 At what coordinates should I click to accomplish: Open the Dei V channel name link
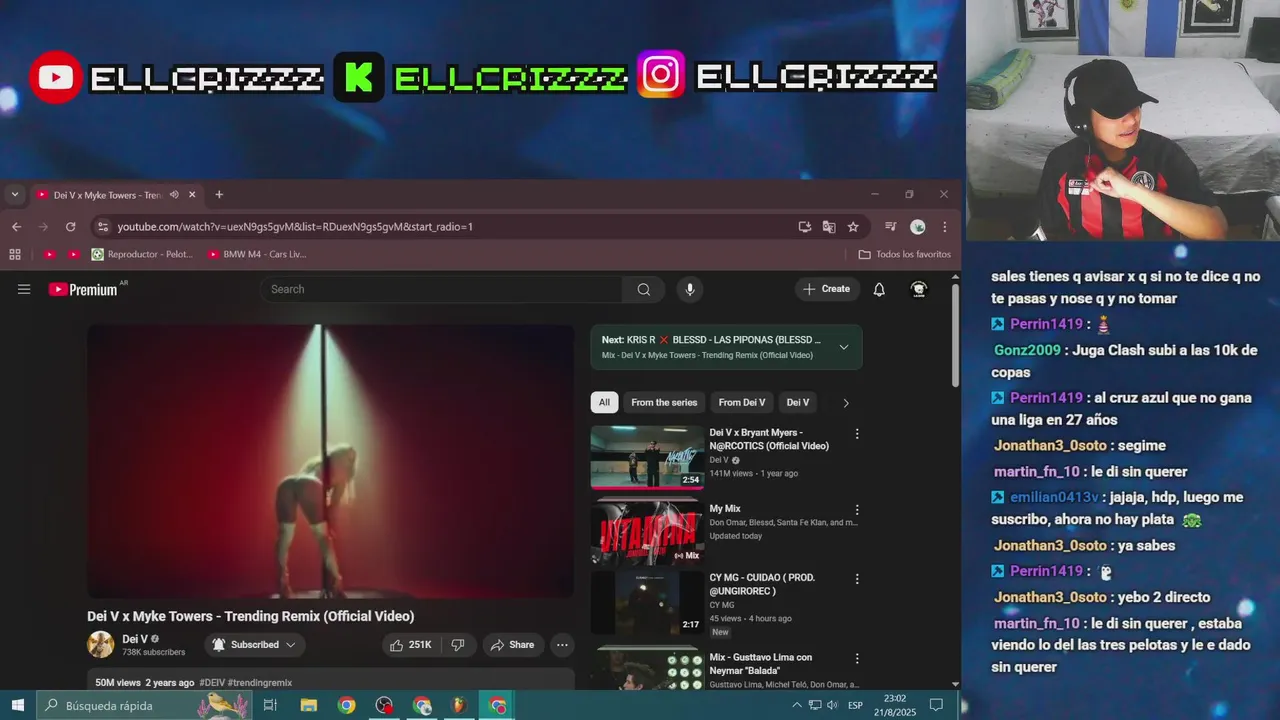coord(135,639)
